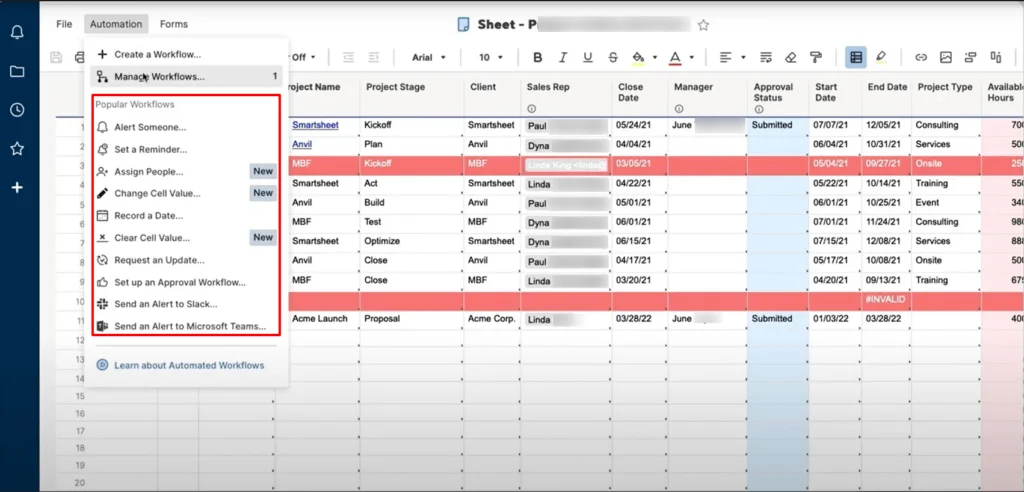Favorite the sheet with title star
The width and height of the screenshot is (1024, 492).
(703, 25)
